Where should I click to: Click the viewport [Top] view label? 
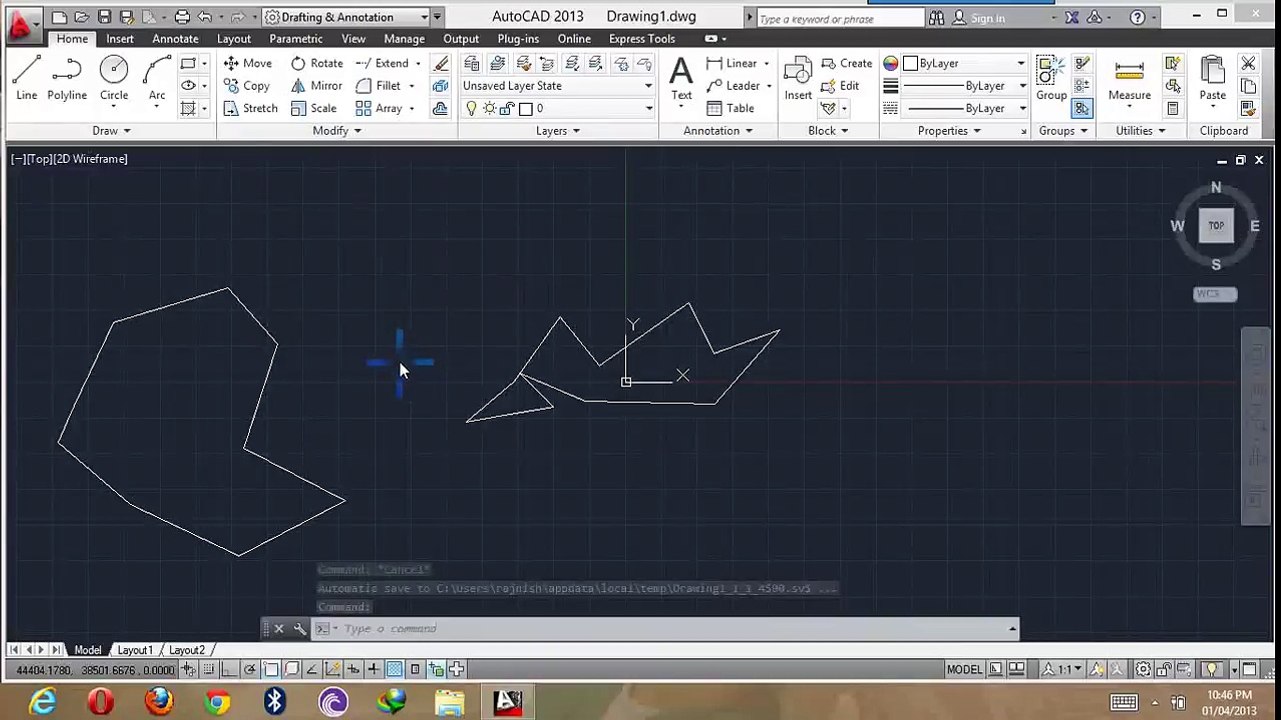[x=39, y=159]
